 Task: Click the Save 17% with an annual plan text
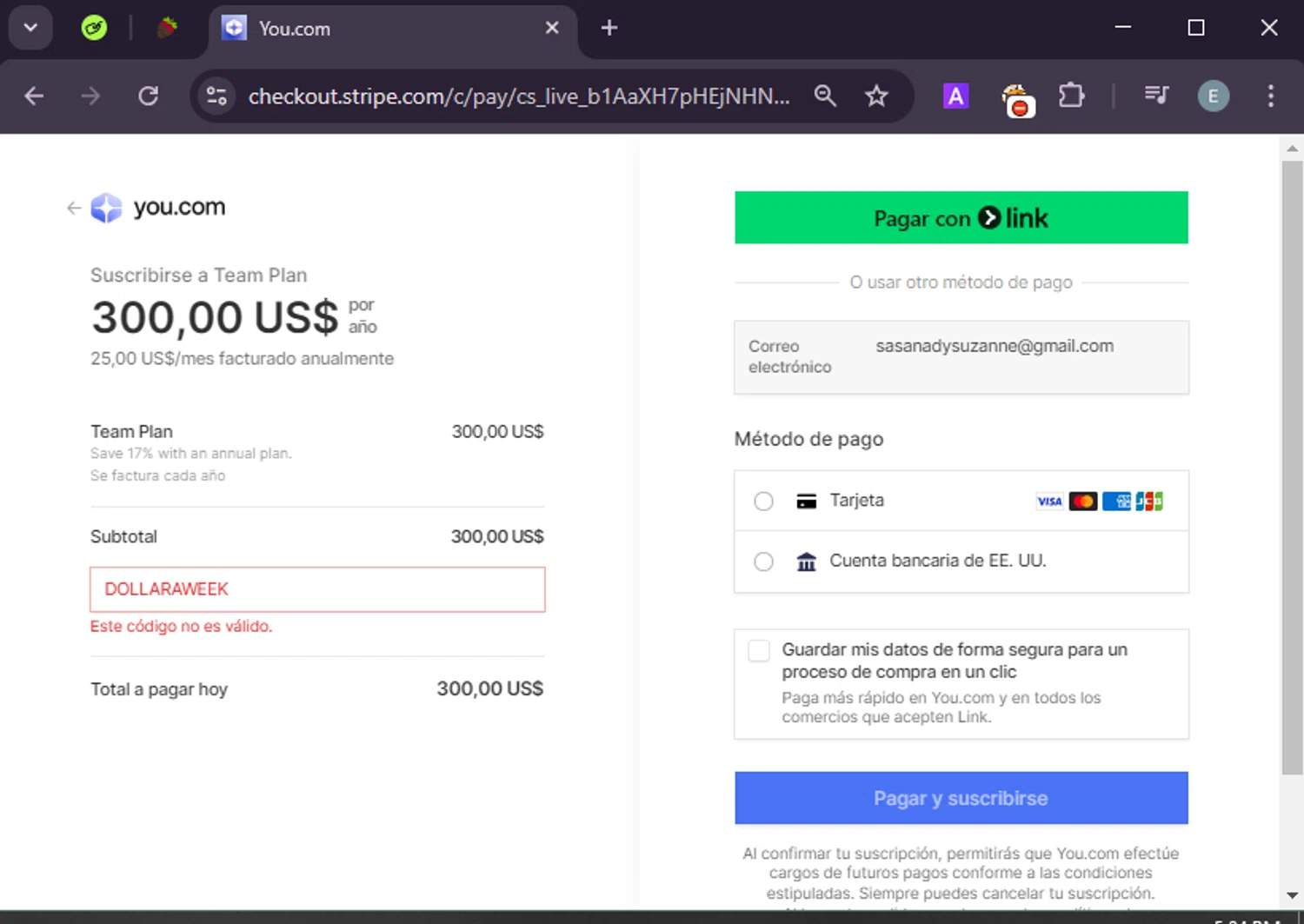191,453
